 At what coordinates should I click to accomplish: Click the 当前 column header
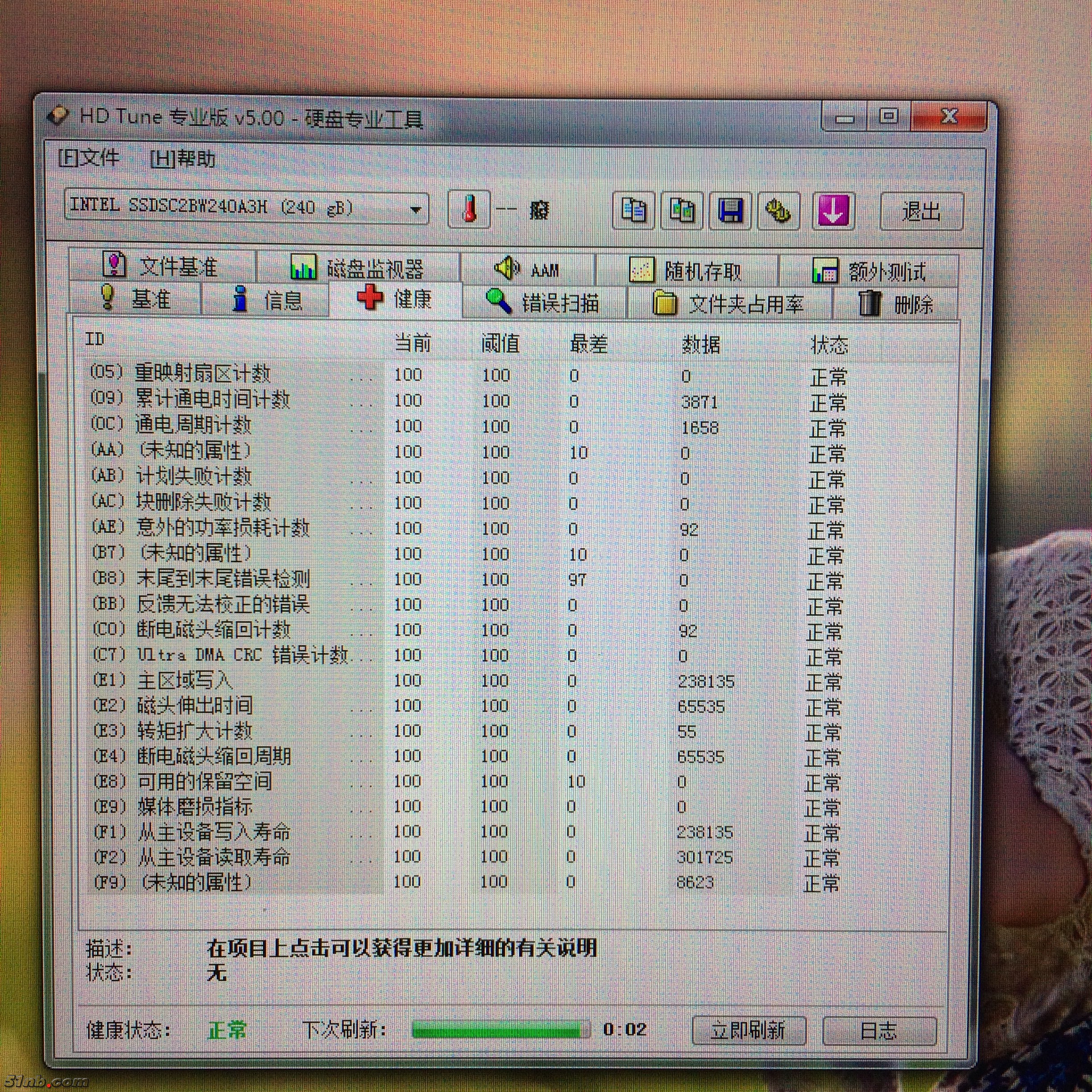click(413, 343)
